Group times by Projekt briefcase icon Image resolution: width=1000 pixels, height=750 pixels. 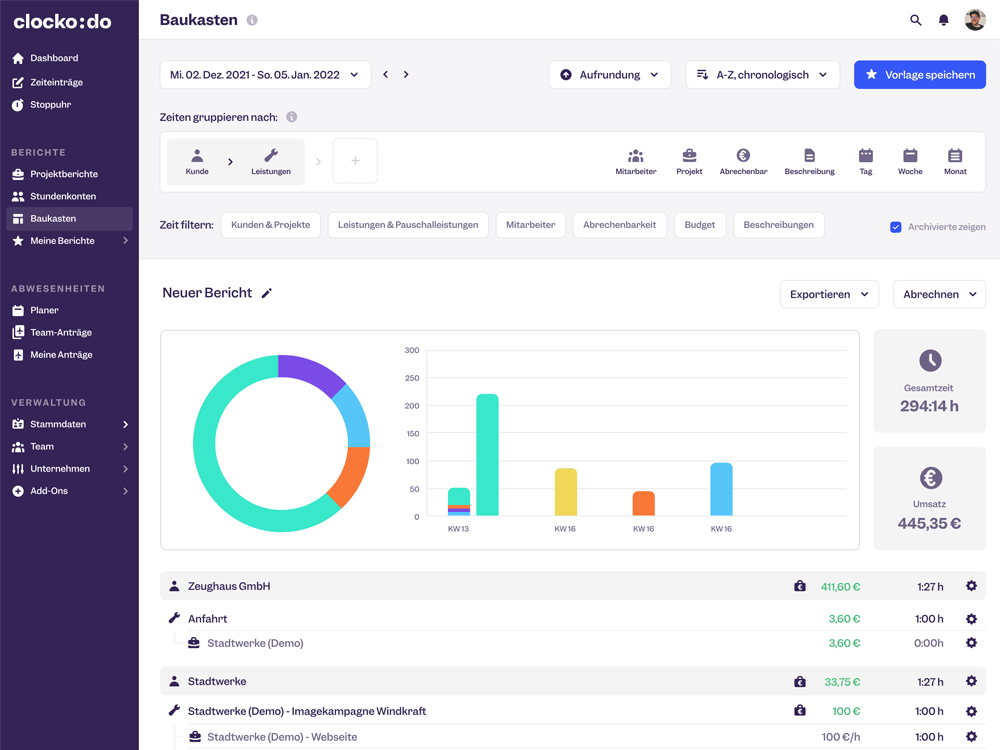click(x=689, y=156)
